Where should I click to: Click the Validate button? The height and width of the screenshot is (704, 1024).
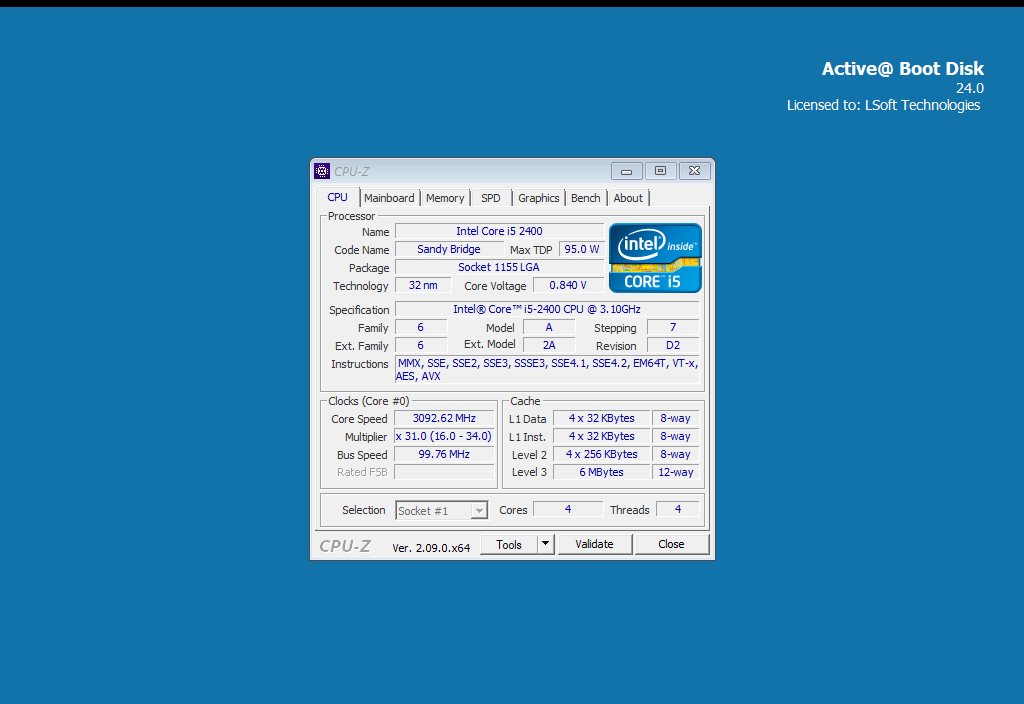coord(594,544)
